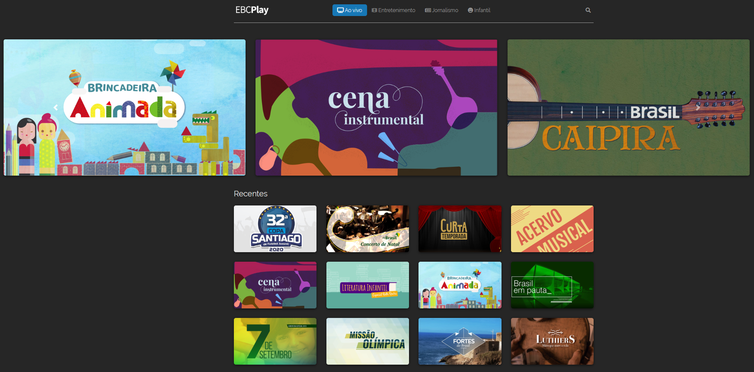This screenshot has width=754, height=372.
Task: Open the search magnifier icon
Action: click(x=588, y=10)
